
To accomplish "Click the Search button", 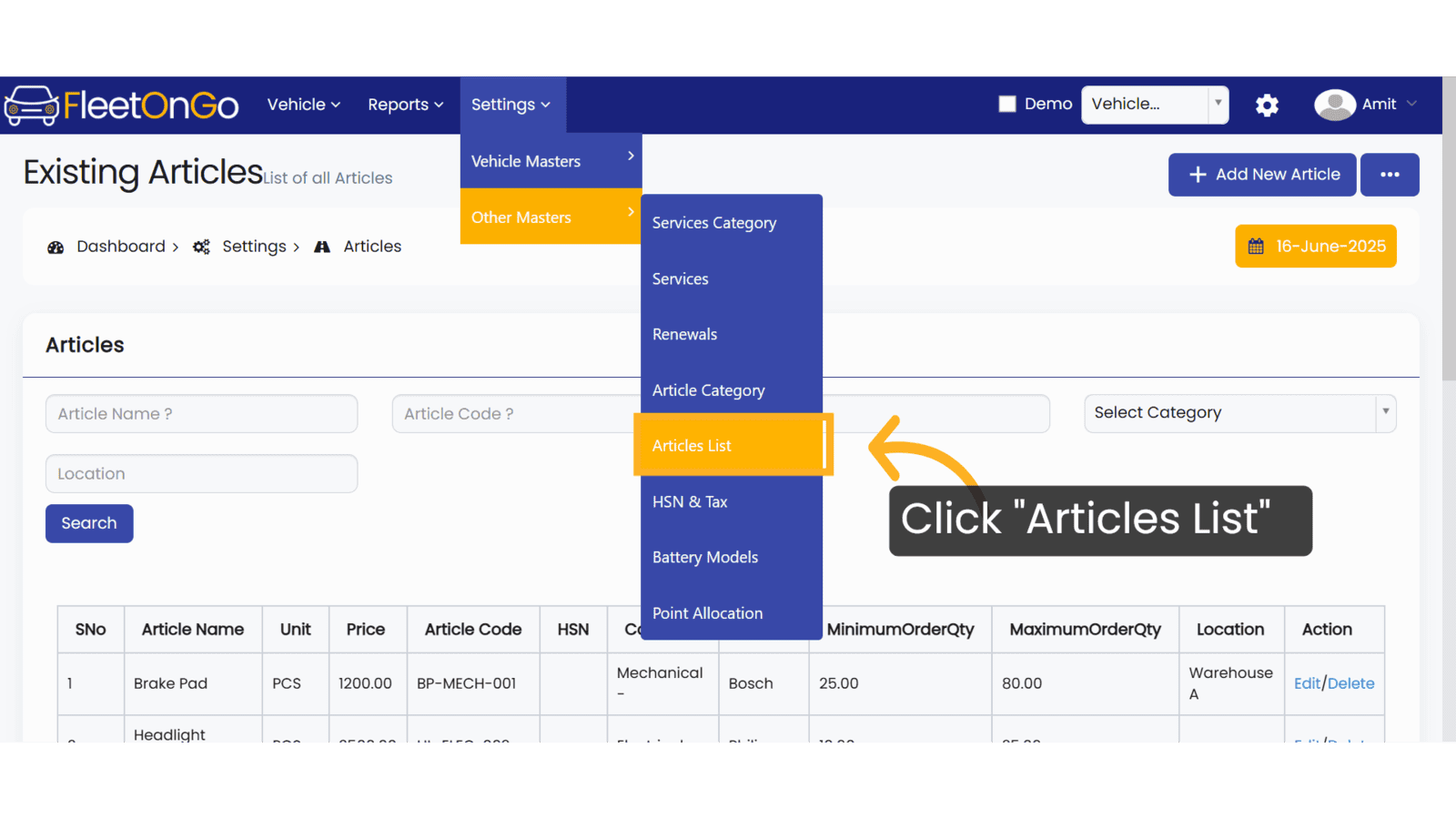I will pos(89,523).
